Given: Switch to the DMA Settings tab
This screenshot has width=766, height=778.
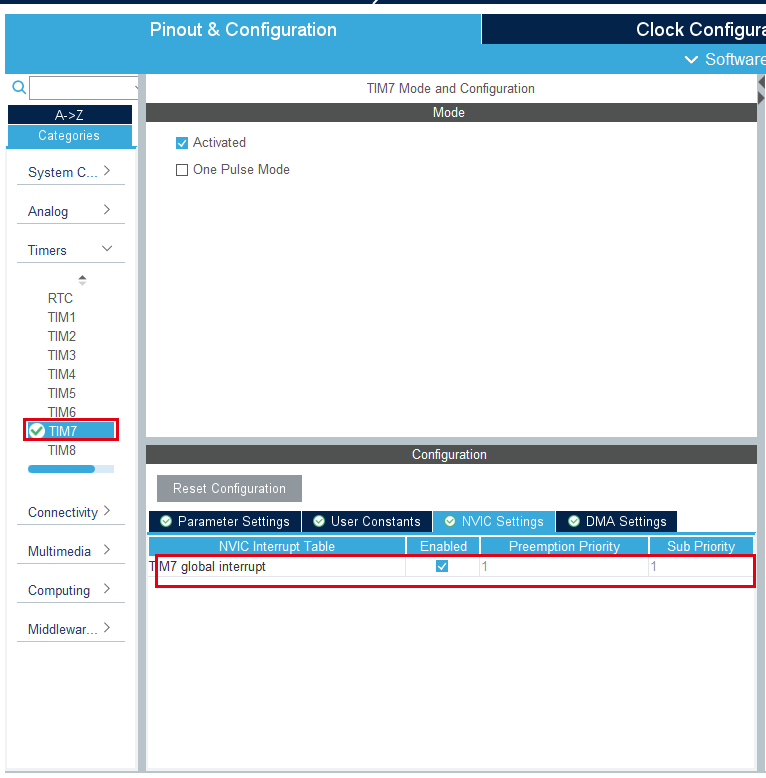Looking at the screenshot, I should tap(616, 521).
